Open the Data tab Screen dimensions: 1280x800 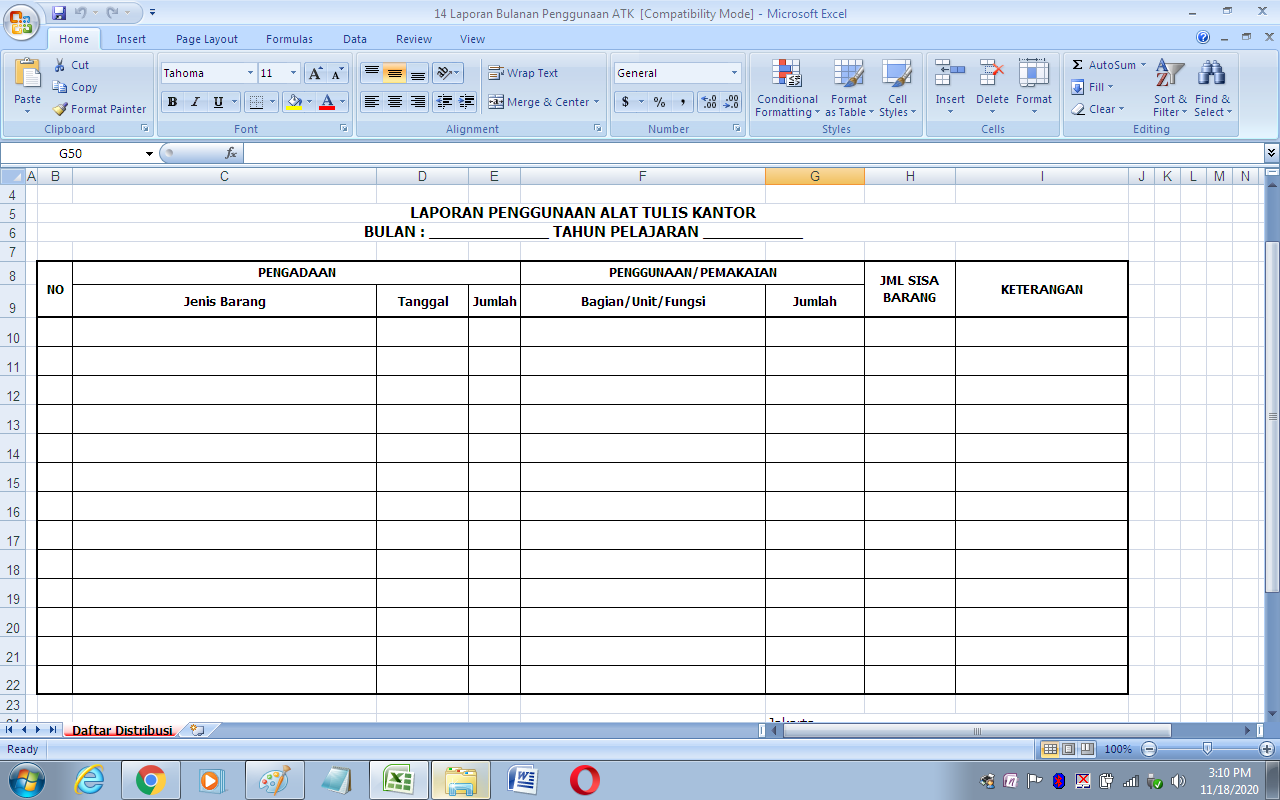pos(355,39)
